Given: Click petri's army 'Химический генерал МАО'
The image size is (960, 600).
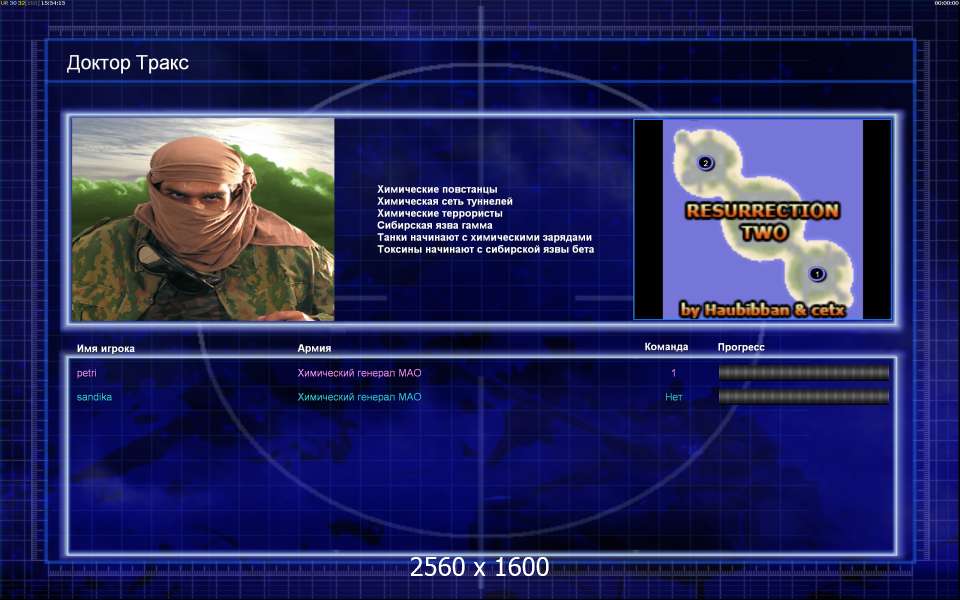Looking at the screenshot, I should 359,373.
